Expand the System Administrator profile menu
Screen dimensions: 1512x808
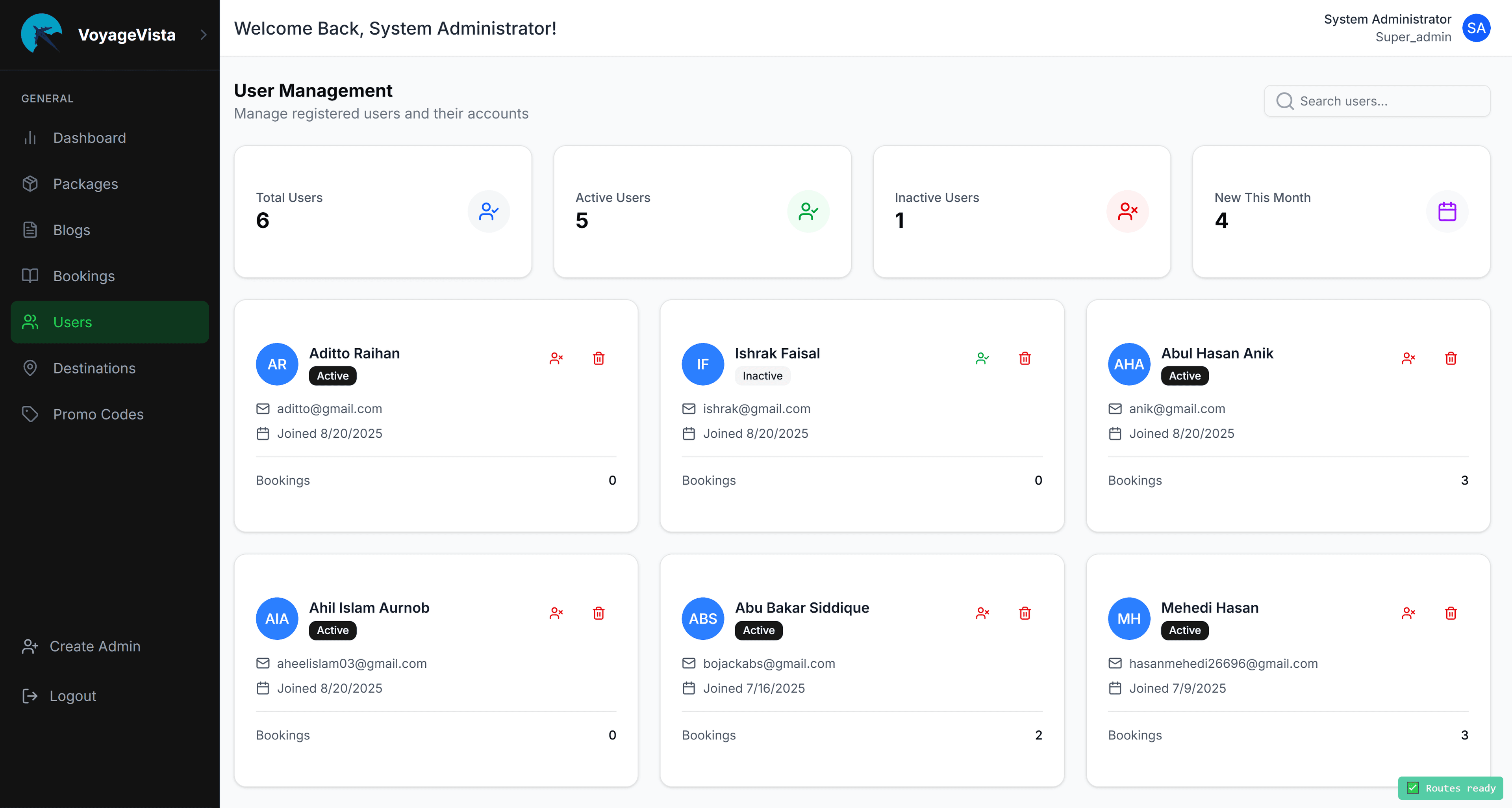(x=1387, y=28)
